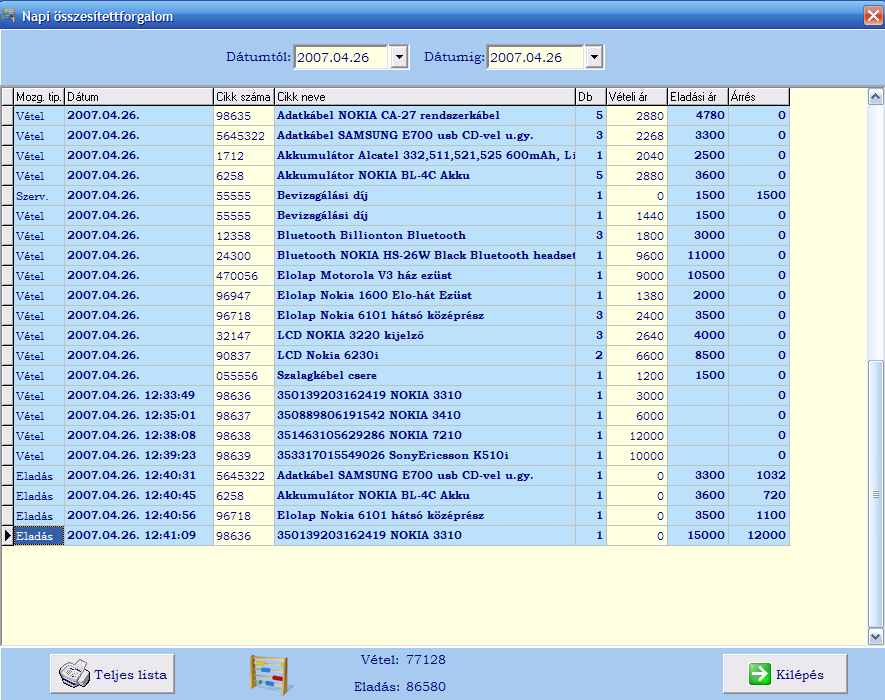Image resolution: width=885 pixels, height=700 pixels.
Task: Select the Adatkábel NOKIA CA-27 rendszerkábel cell
Action: (425, 116)
